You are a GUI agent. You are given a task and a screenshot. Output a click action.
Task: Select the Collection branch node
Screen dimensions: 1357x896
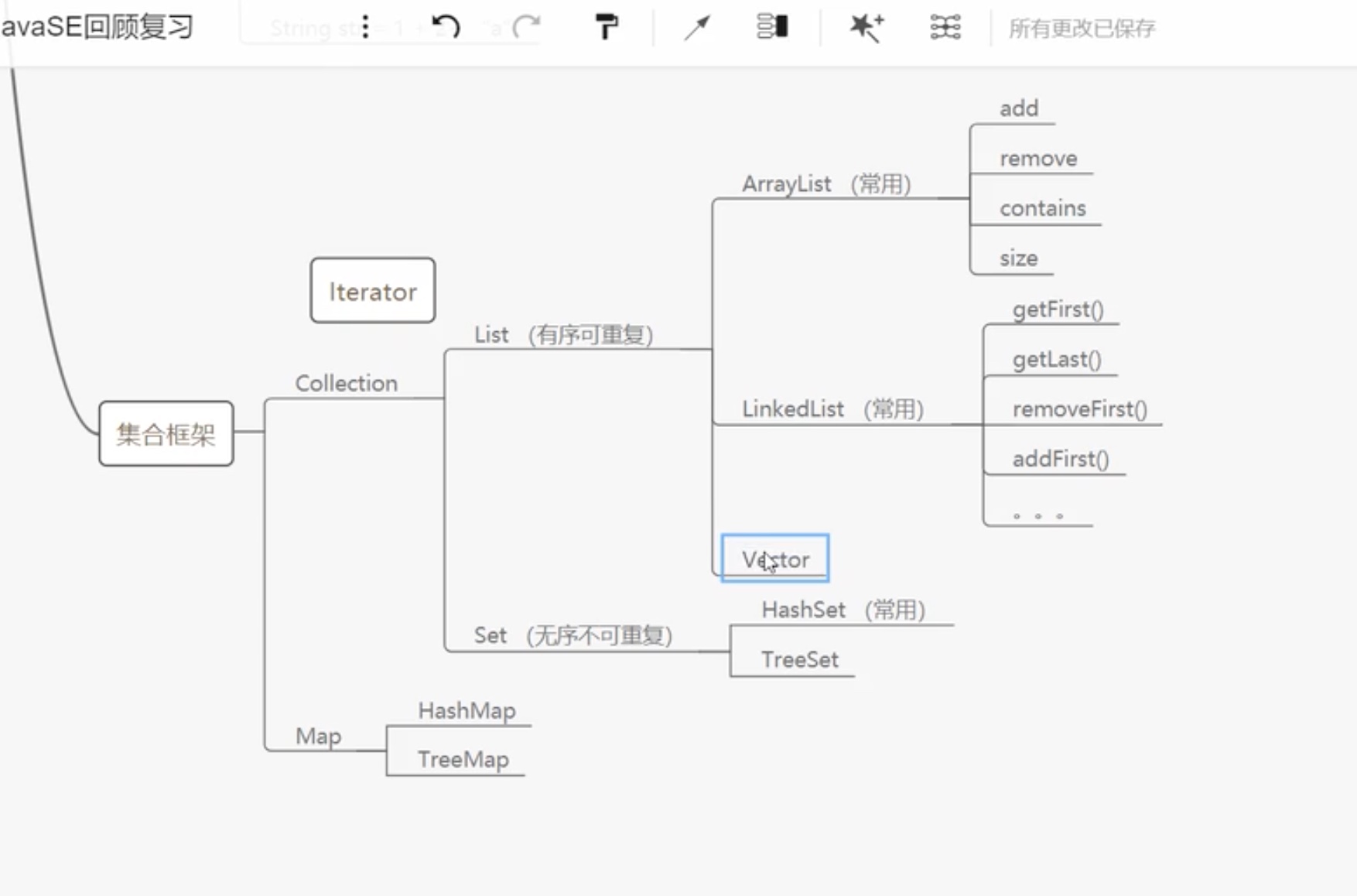[346, 383]
